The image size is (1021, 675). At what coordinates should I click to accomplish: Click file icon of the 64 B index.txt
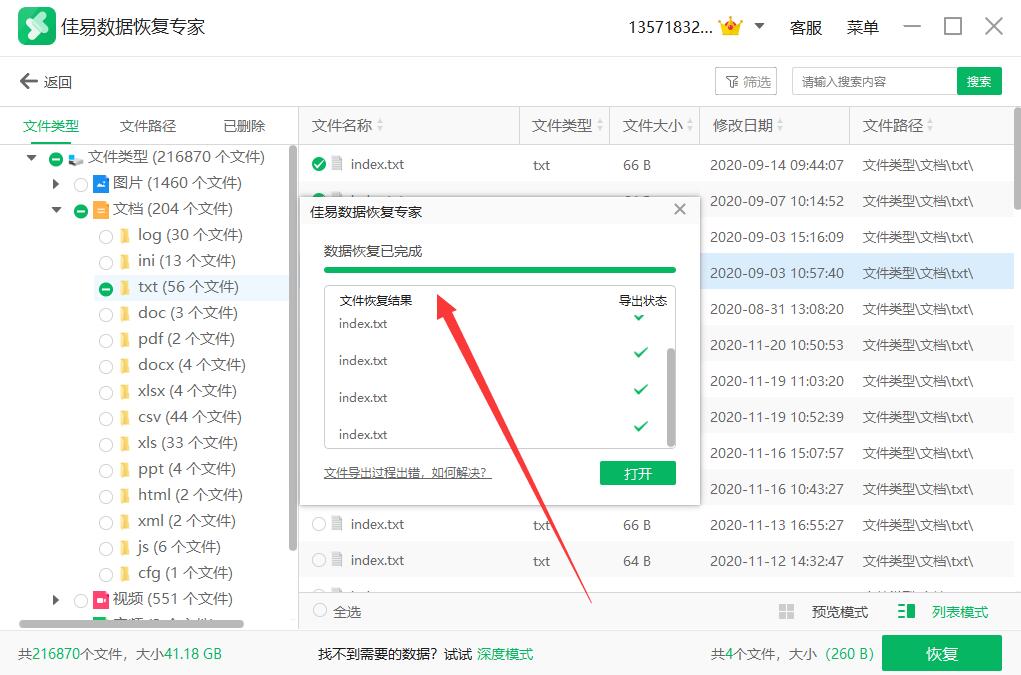(337, 559)
